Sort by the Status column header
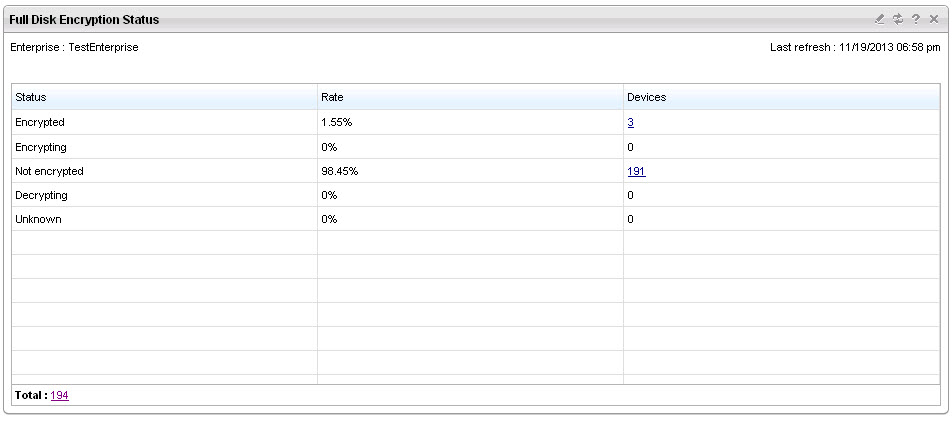952x421 pixels. click(x=31, y=97)
